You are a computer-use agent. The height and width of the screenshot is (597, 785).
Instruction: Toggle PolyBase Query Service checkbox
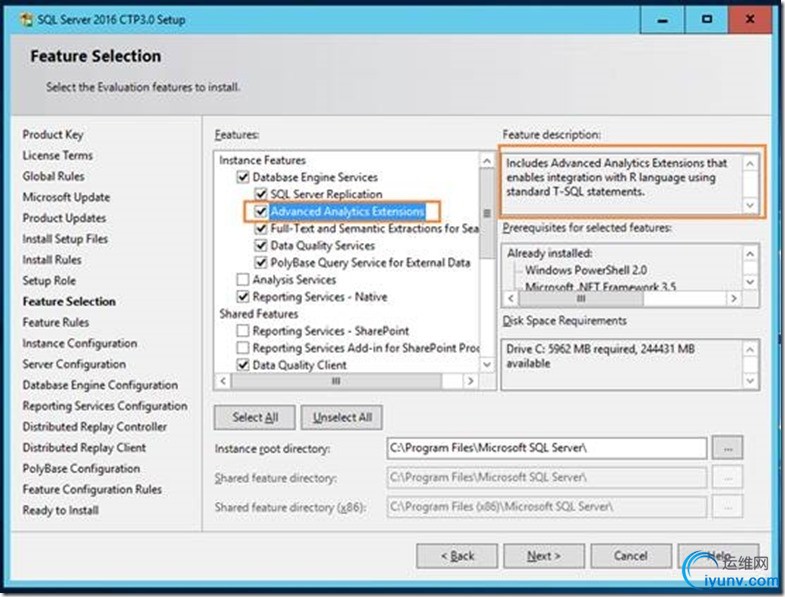[x=260, y=262]
